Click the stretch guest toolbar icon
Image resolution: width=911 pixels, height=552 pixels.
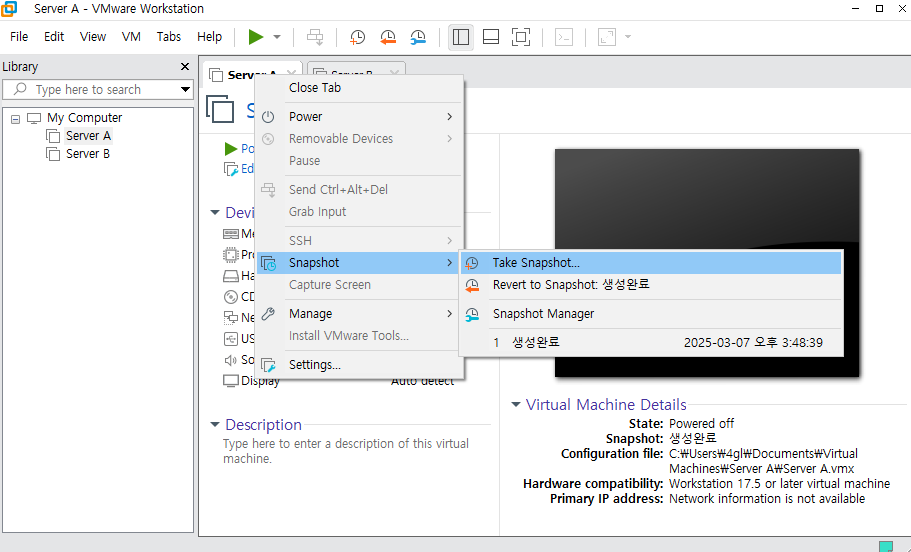click(x=607, y=37)
